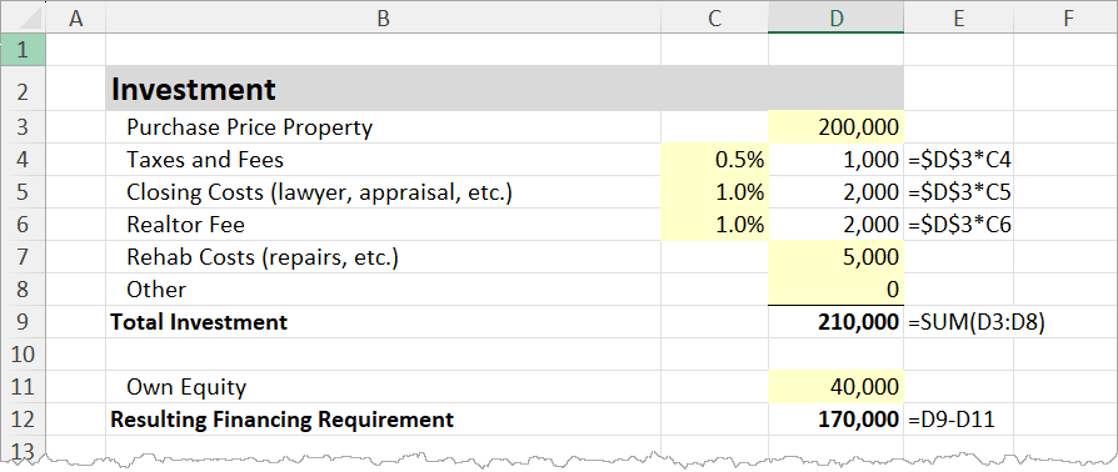The width and height of the screenshot is (1118, 472).
Task: Select the Taxes and Fees 1,000 amount cell
Action: pyautogui.click(x=835, y=159)
